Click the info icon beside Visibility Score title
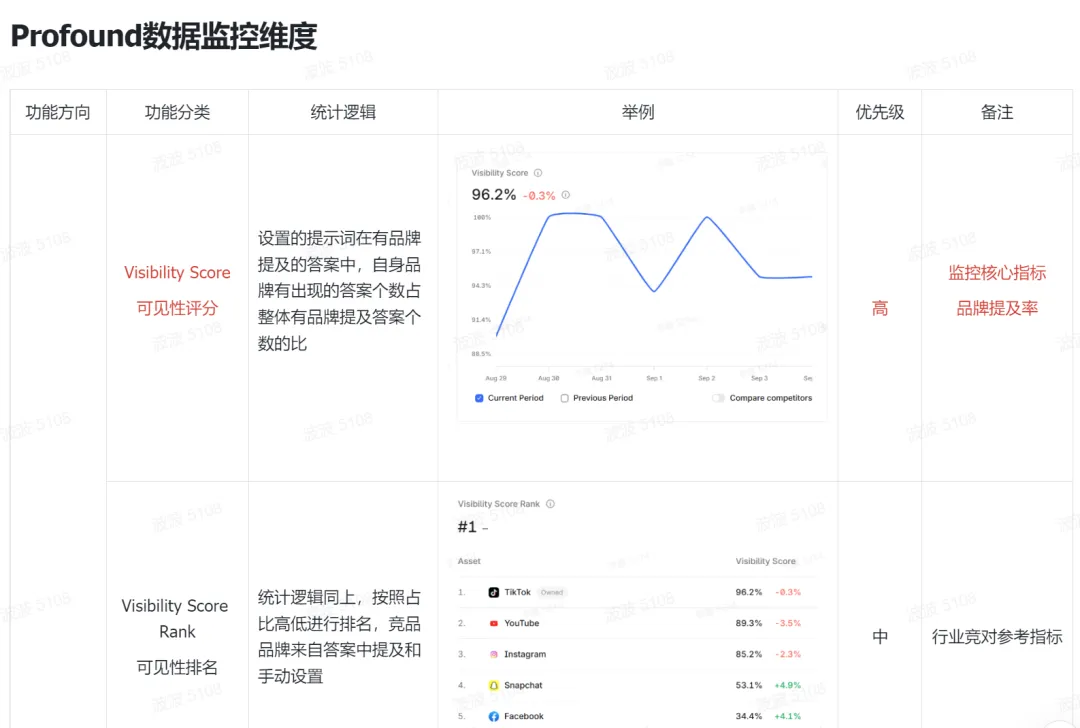This screenshot has width=1080, height=728. tap(538, 173)
